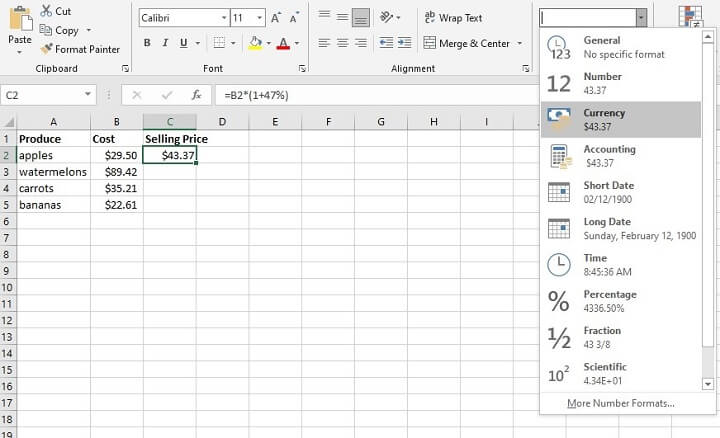Open Font settings dialog launcher

[x=302, y=68]
